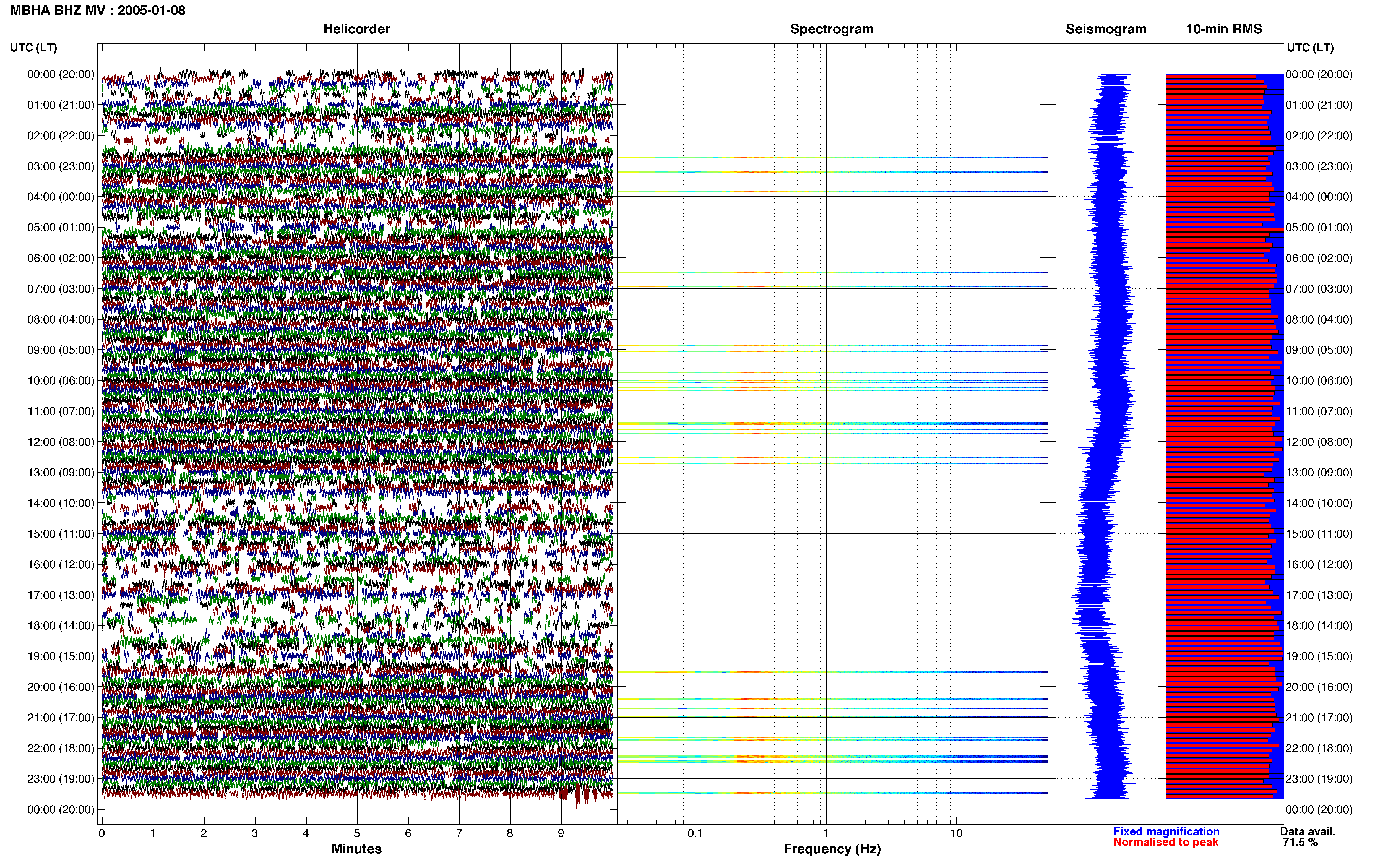Click left time label '09:00 (05:00)'
This screenshot has height=868, width=1388.
pyautogui.click(x=61, y=350)
